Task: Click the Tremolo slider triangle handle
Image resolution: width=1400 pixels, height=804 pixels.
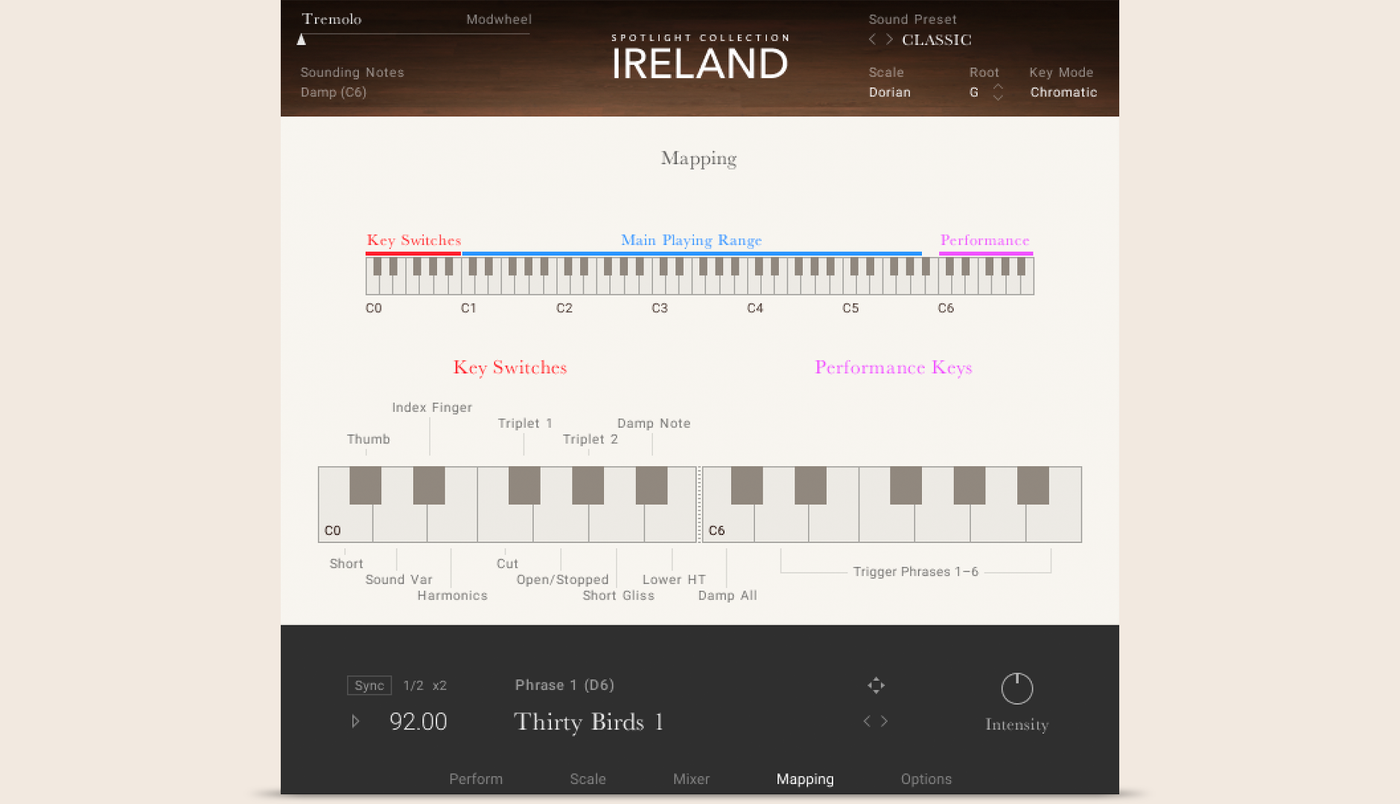Action: [301, 39]
